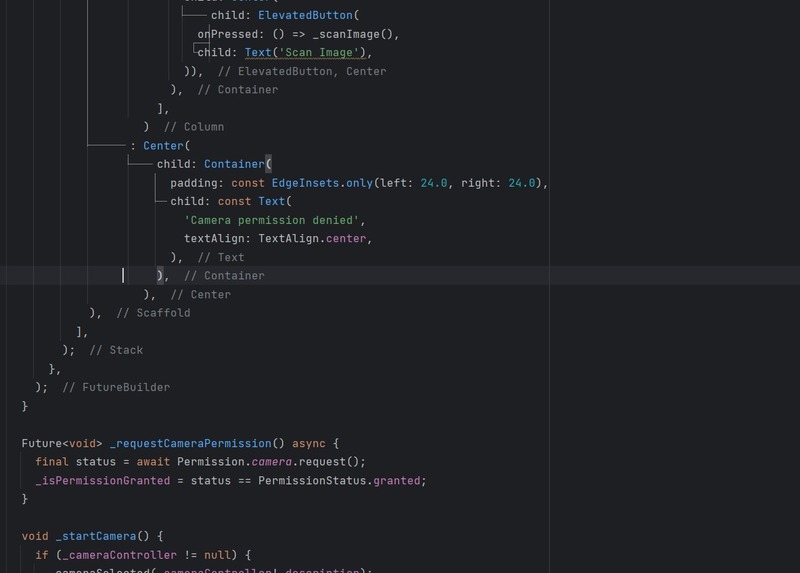Click the '// Text' closing label
The image size is (800, 573).
click(x=221, y=258)
